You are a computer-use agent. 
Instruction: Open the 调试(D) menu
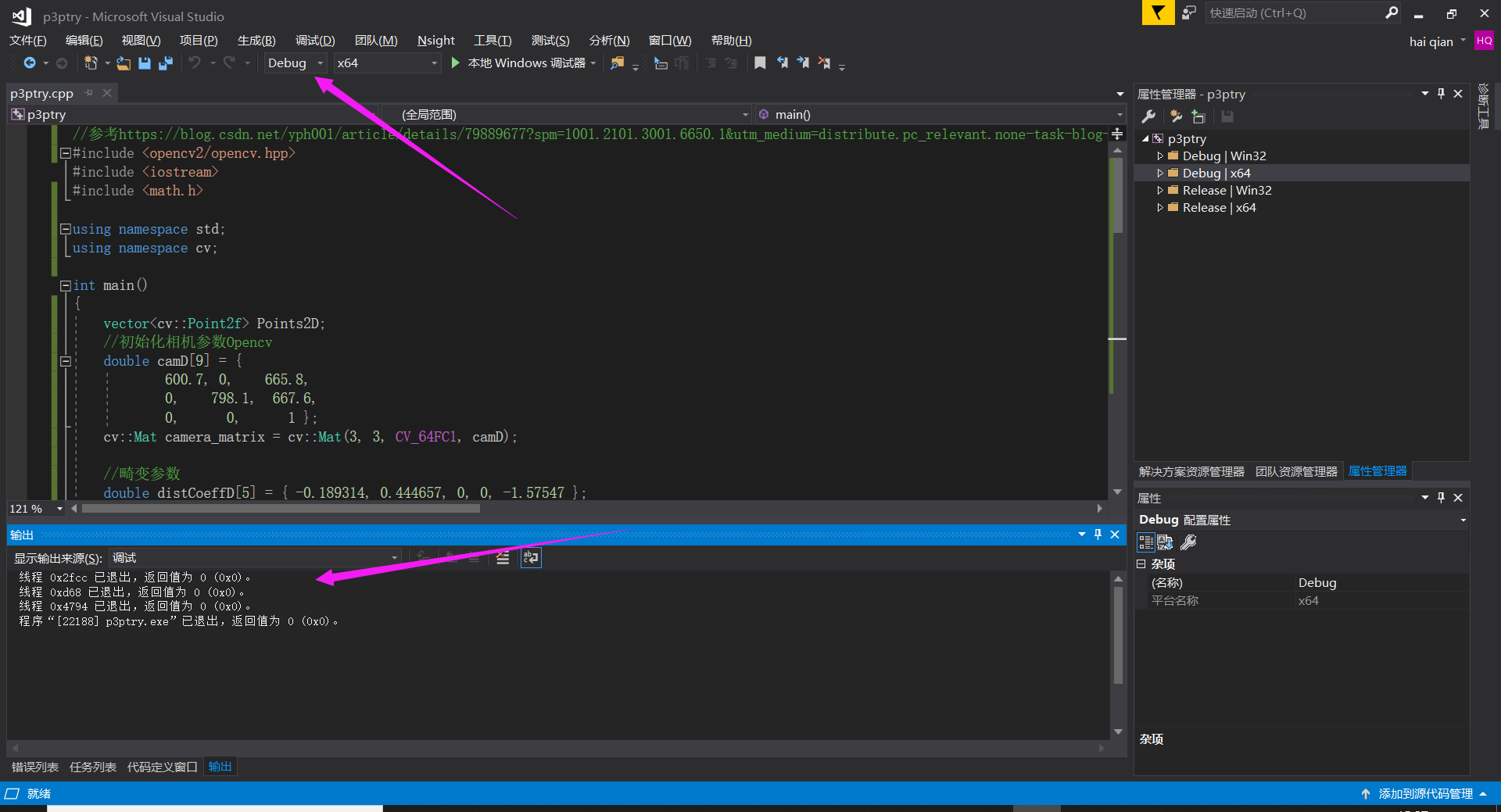pyautogui.click(x=314, y=40)
